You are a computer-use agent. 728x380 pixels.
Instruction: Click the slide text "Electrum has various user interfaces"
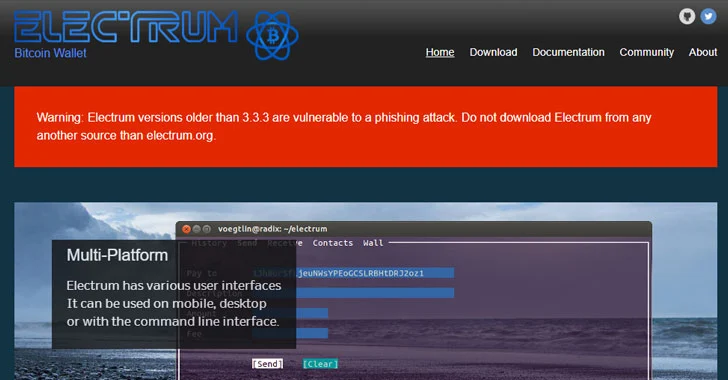[x=174, y=285]
